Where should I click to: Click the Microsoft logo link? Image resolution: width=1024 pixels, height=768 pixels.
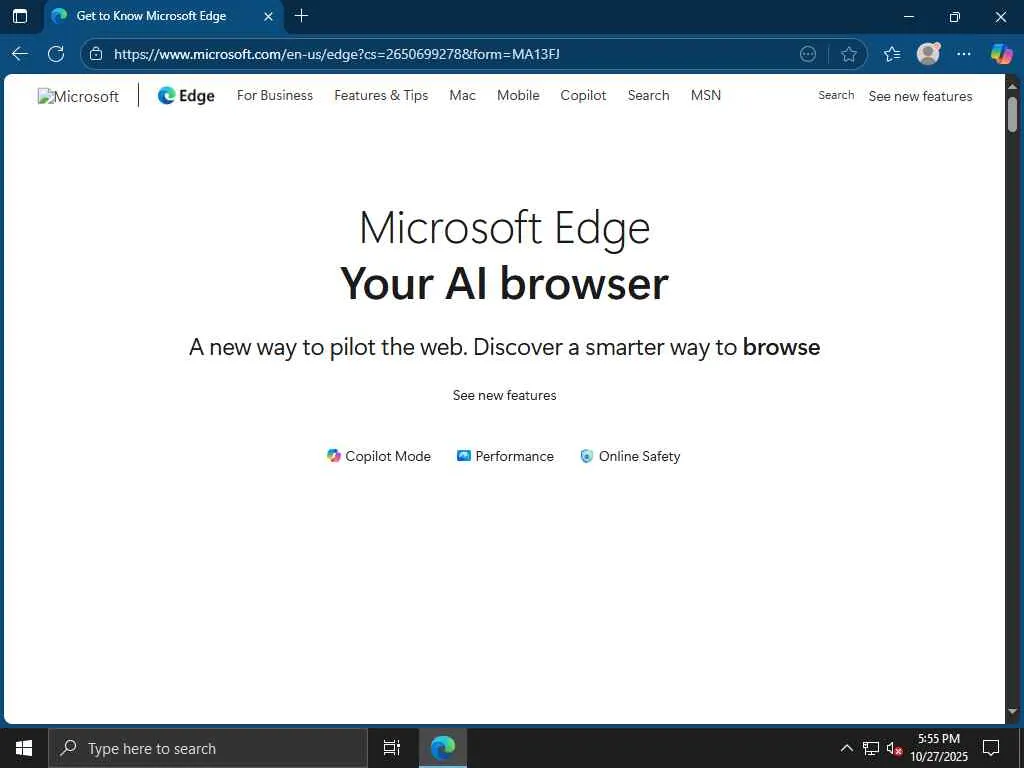click(78, 96)
